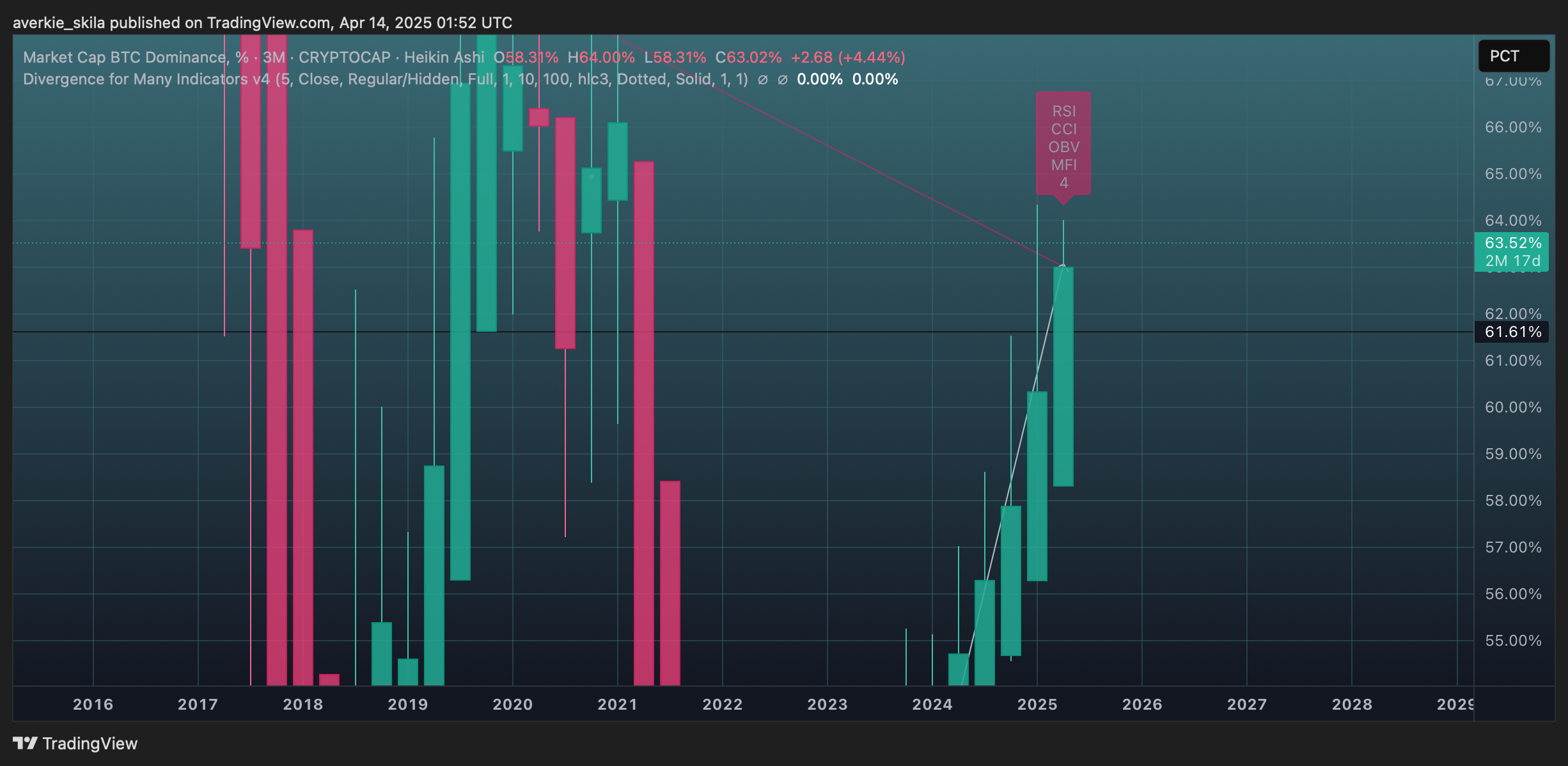1568x766 pixels.
Task: Click the C63.02% close value
Action: [749, 58]
